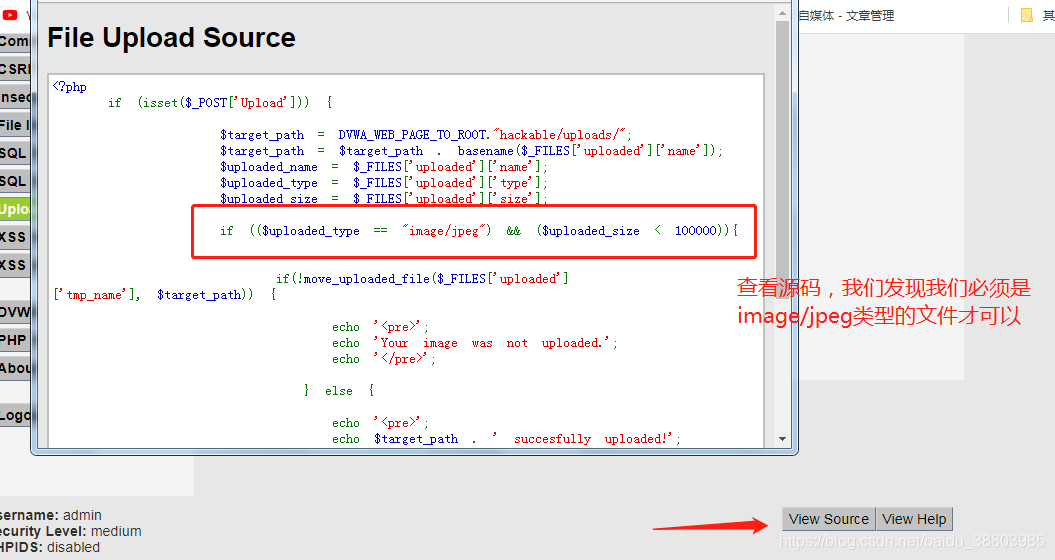This screenshot has height=560, width=1055.
Task: Open the PHP Info sidebar item
Action: click(x=15, y=340)
